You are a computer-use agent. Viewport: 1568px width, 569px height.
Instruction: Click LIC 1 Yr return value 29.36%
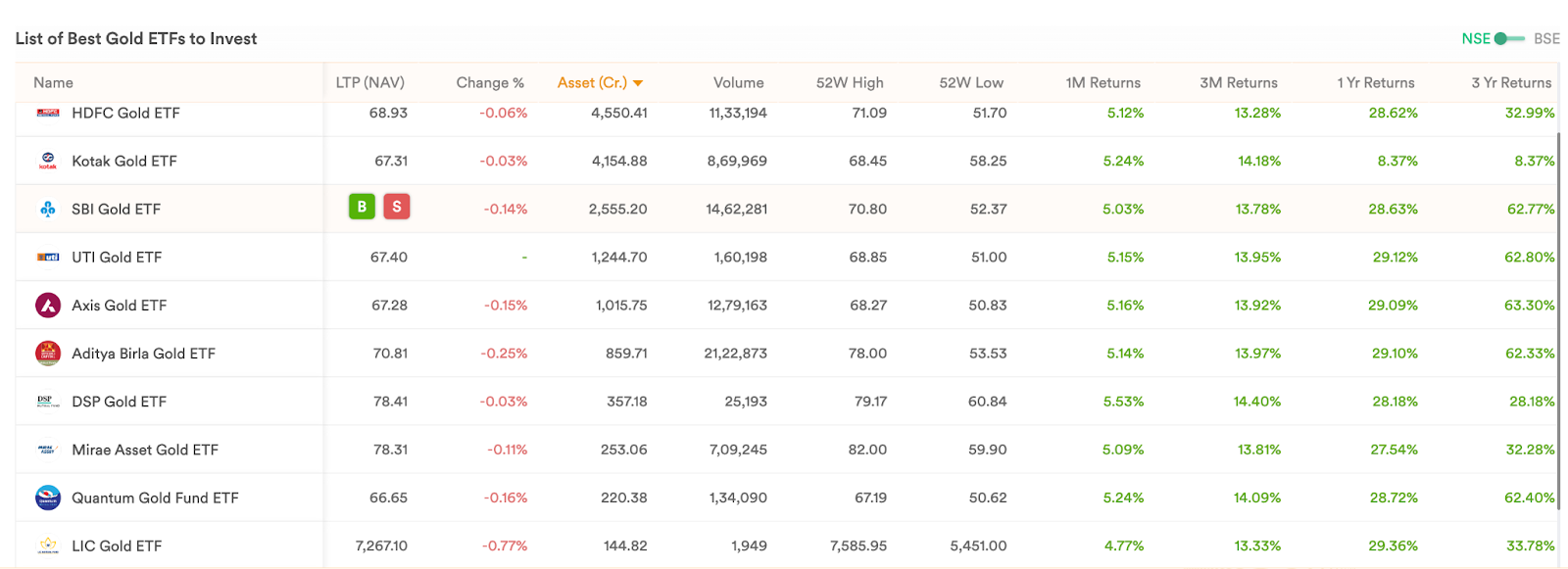(1394, 545)
